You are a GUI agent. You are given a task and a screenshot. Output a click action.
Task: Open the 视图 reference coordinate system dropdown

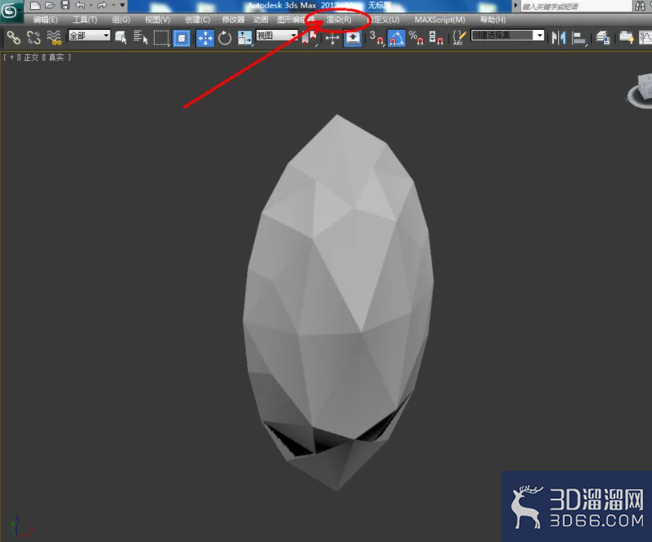pyautogui.click(x=277, y=35)
